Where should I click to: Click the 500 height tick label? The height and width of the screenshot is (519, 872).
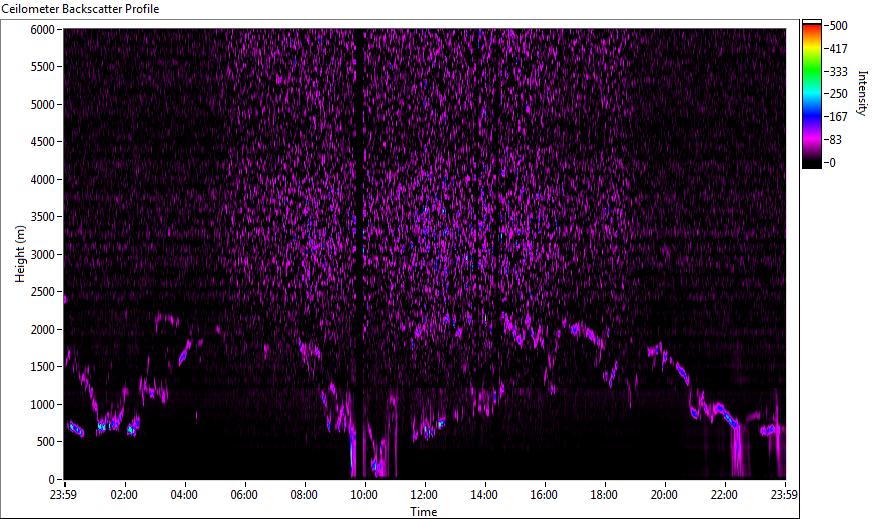[x=46, y=442]
